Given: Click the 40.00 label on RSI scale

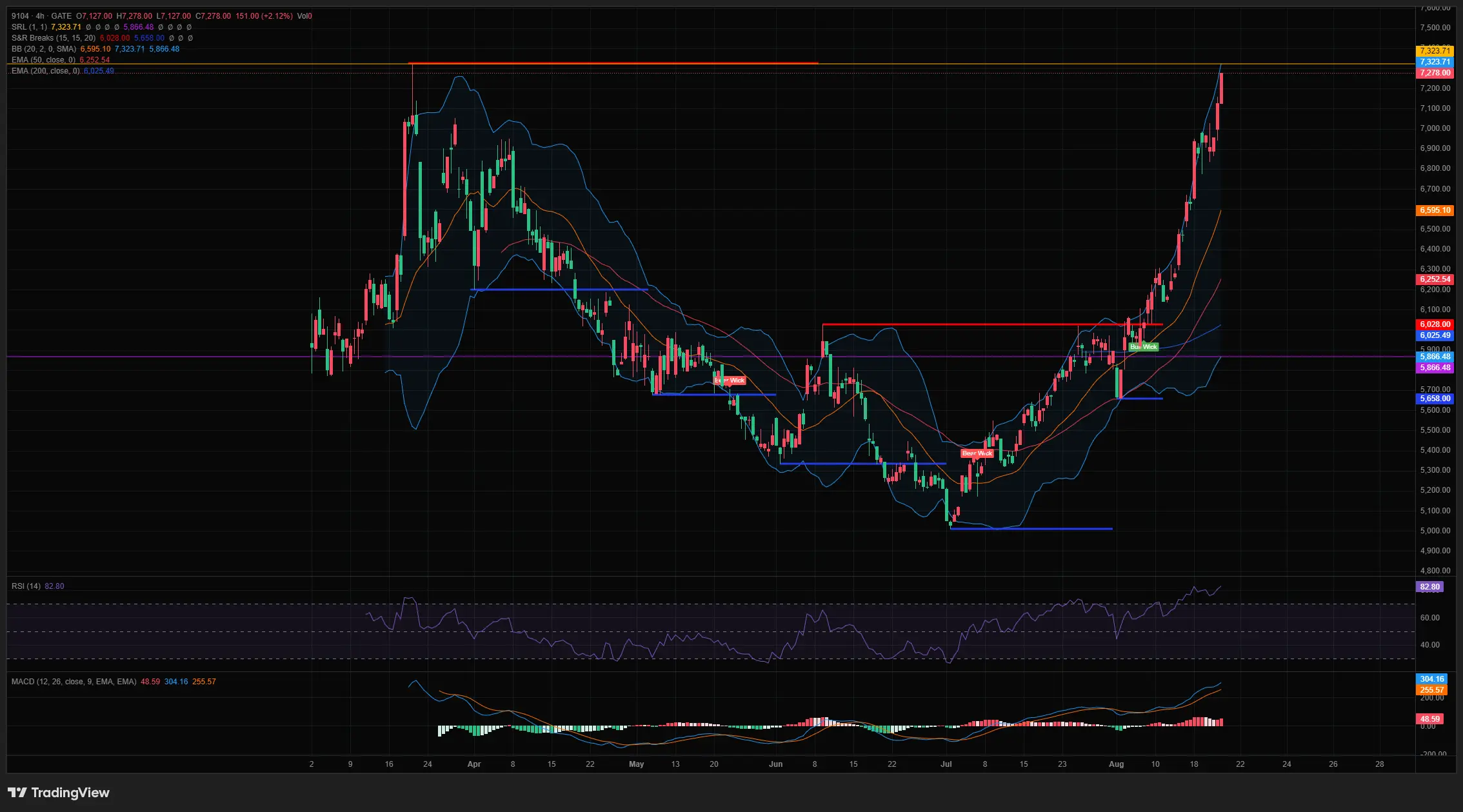Looking at the screenshot, I should pos(1430,645).
